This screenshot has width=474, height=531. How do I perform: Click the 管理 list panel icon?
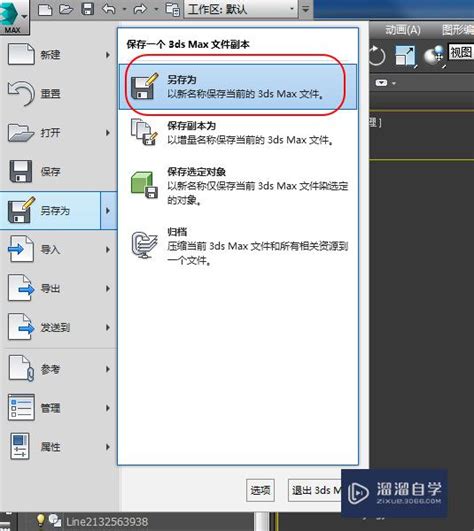(x=21, y=407)
